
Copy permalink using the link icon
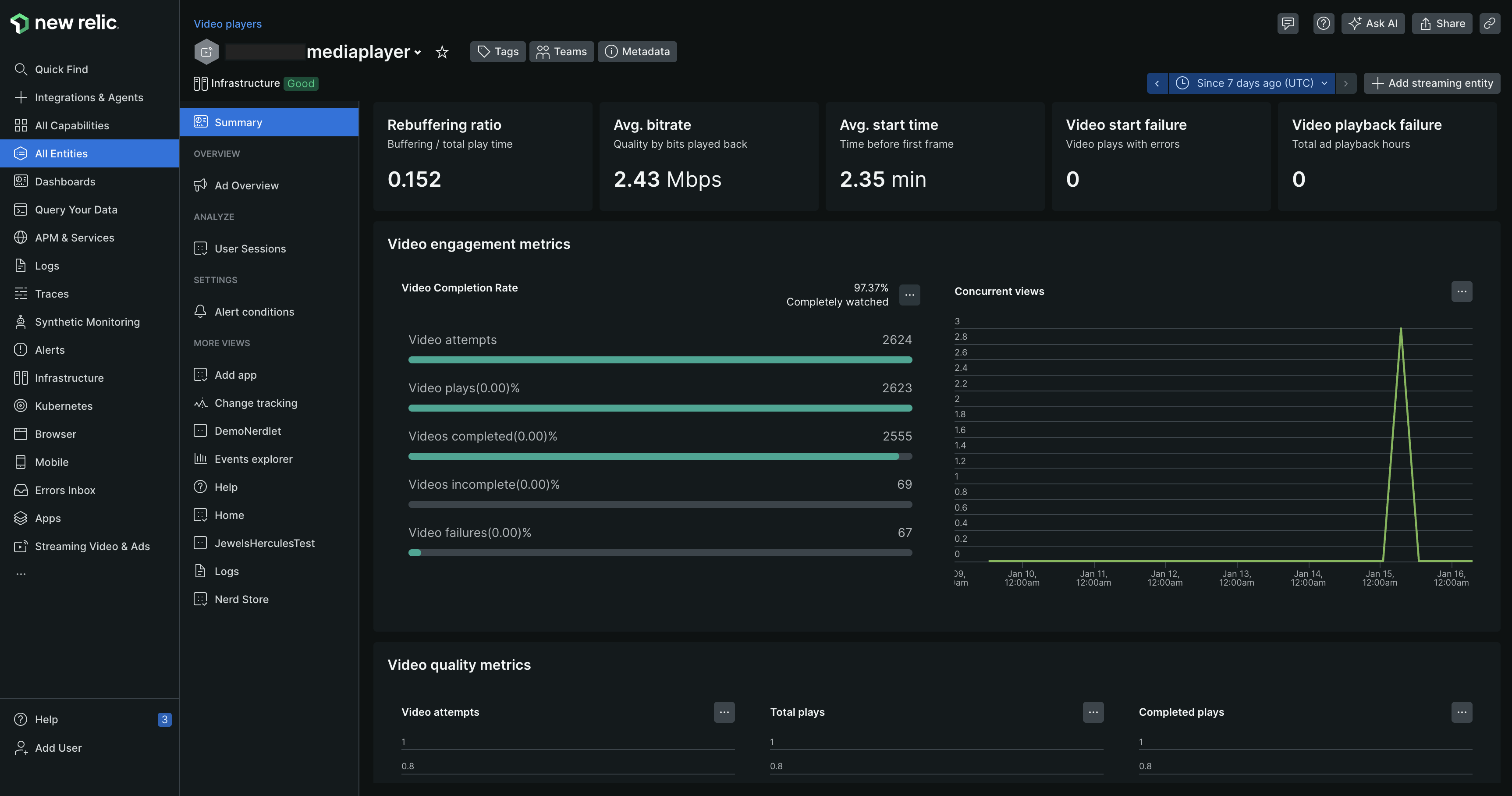pos(1489,24)
